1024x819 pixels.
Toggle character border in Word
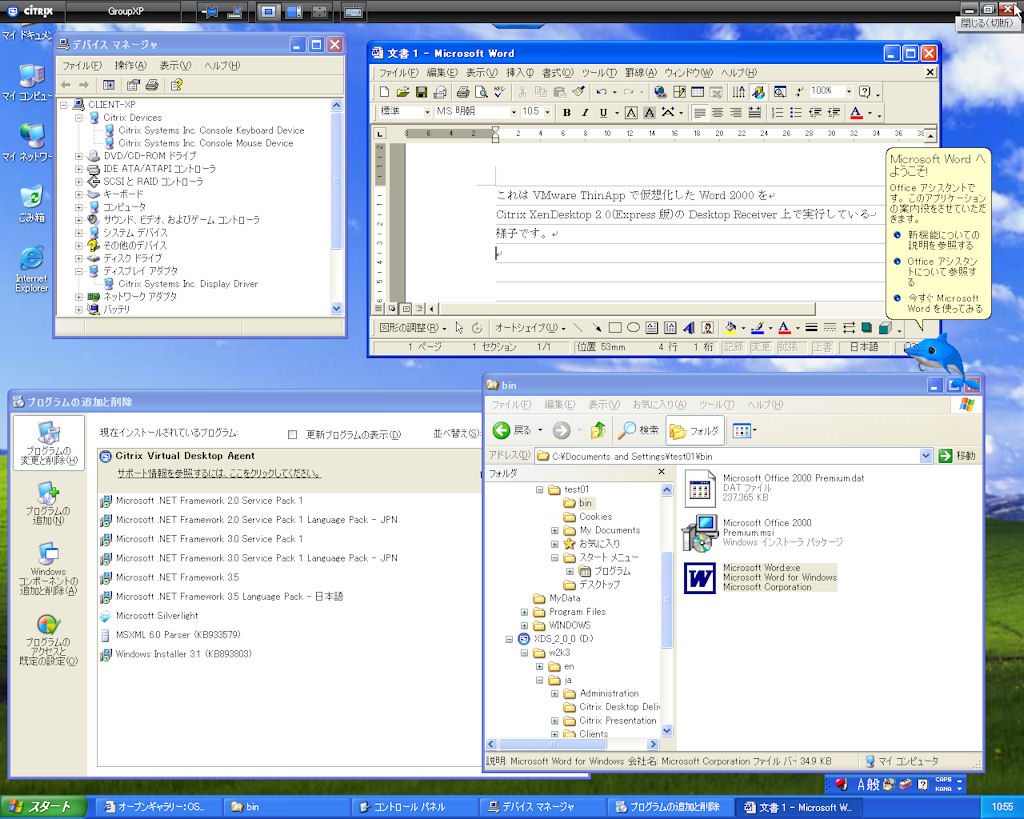pyautogui.click(x=631, y=112)
